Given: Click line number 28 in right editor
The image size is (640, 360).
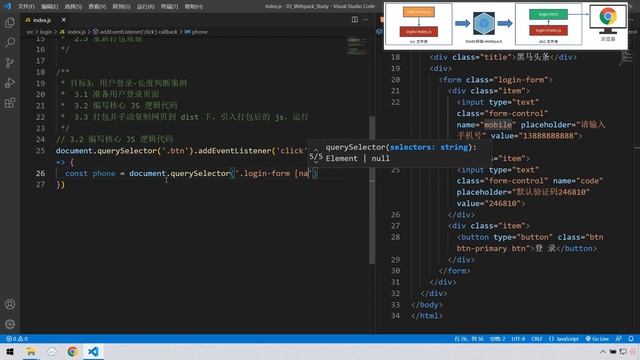Looking at the screenshot, I should coord(395,237).
